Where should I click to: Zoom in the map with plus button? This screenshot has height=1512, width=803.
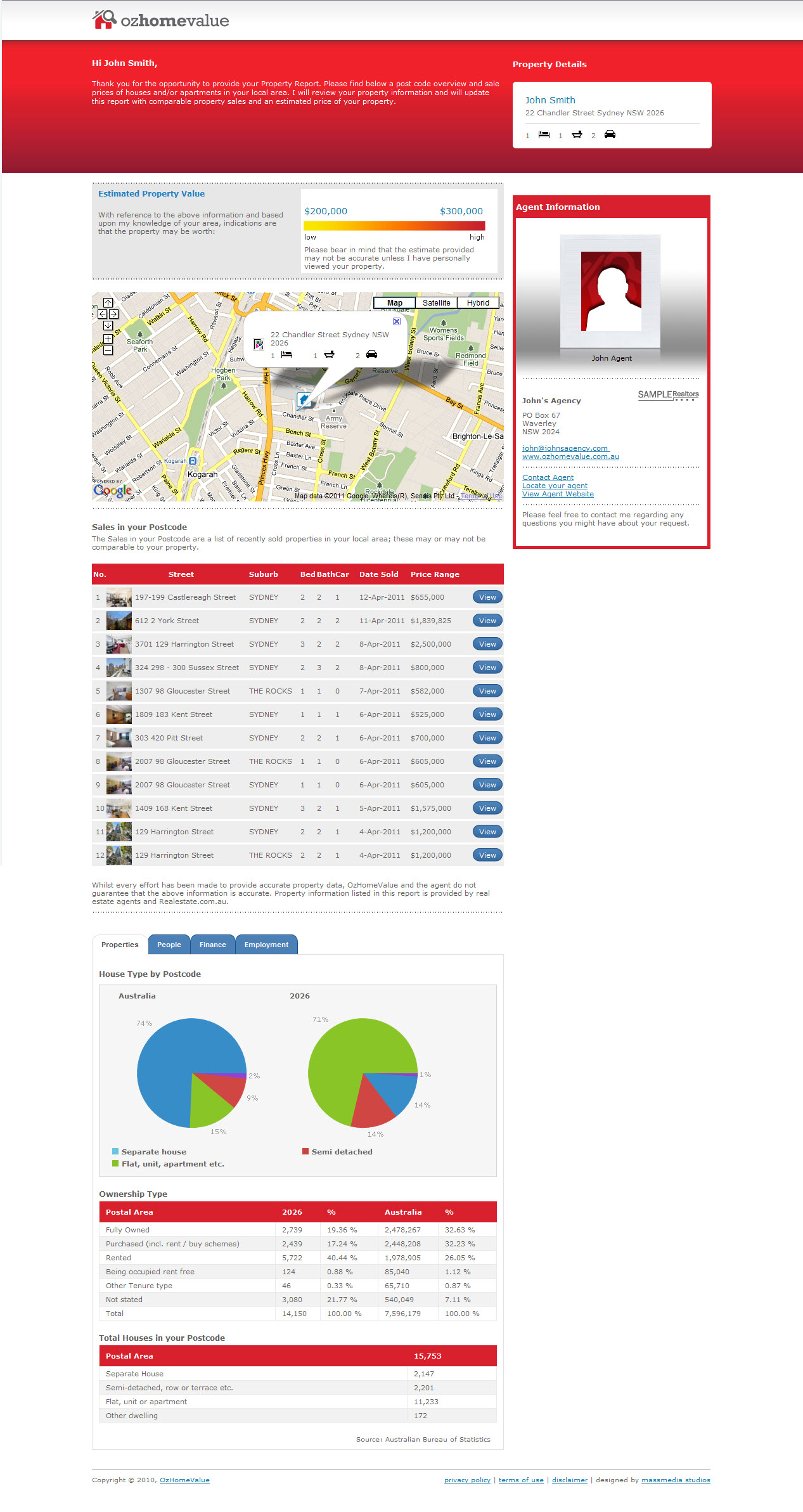108,339
